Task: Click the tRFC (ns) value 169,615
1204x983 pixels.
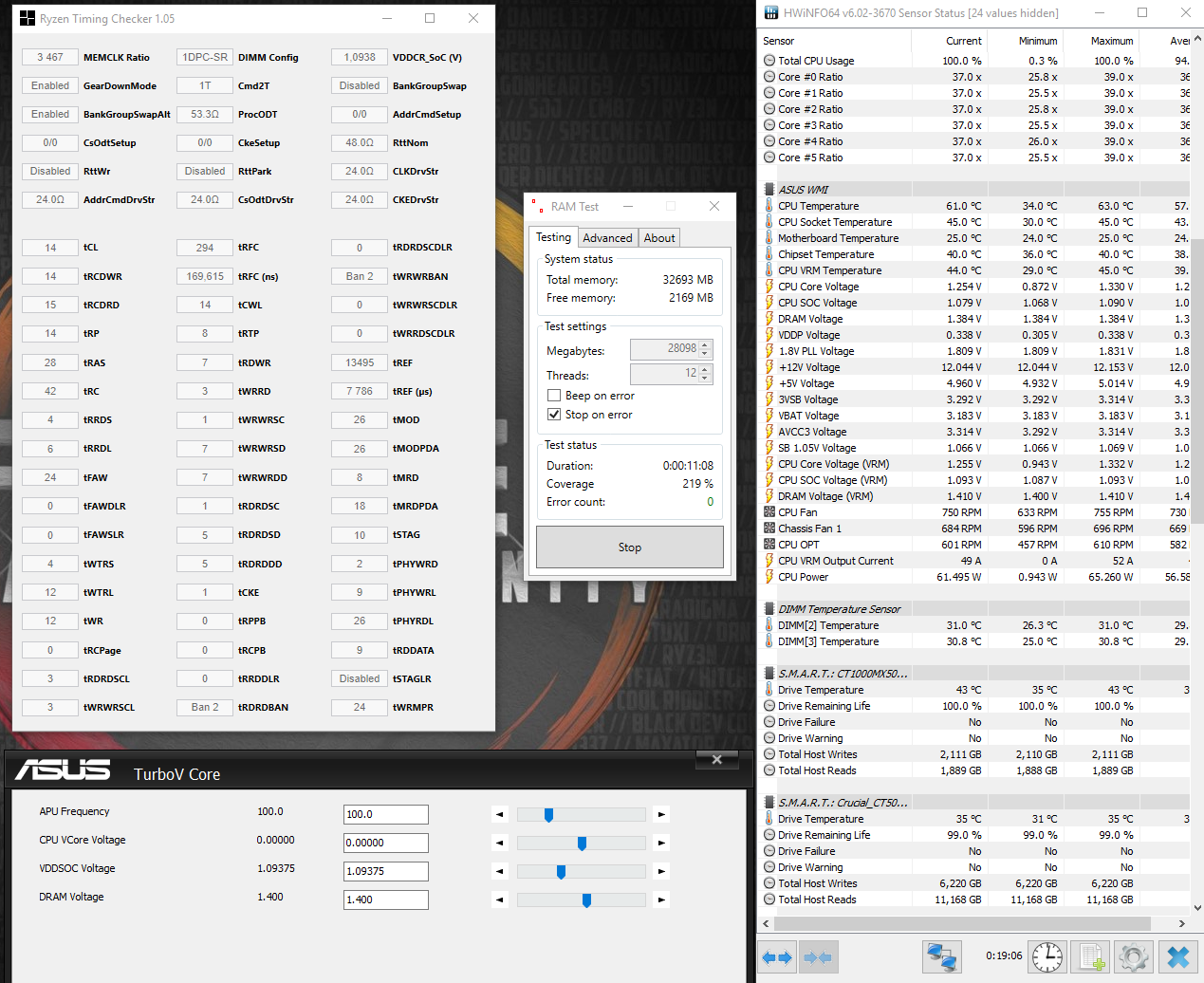Action: click(205, 276)
